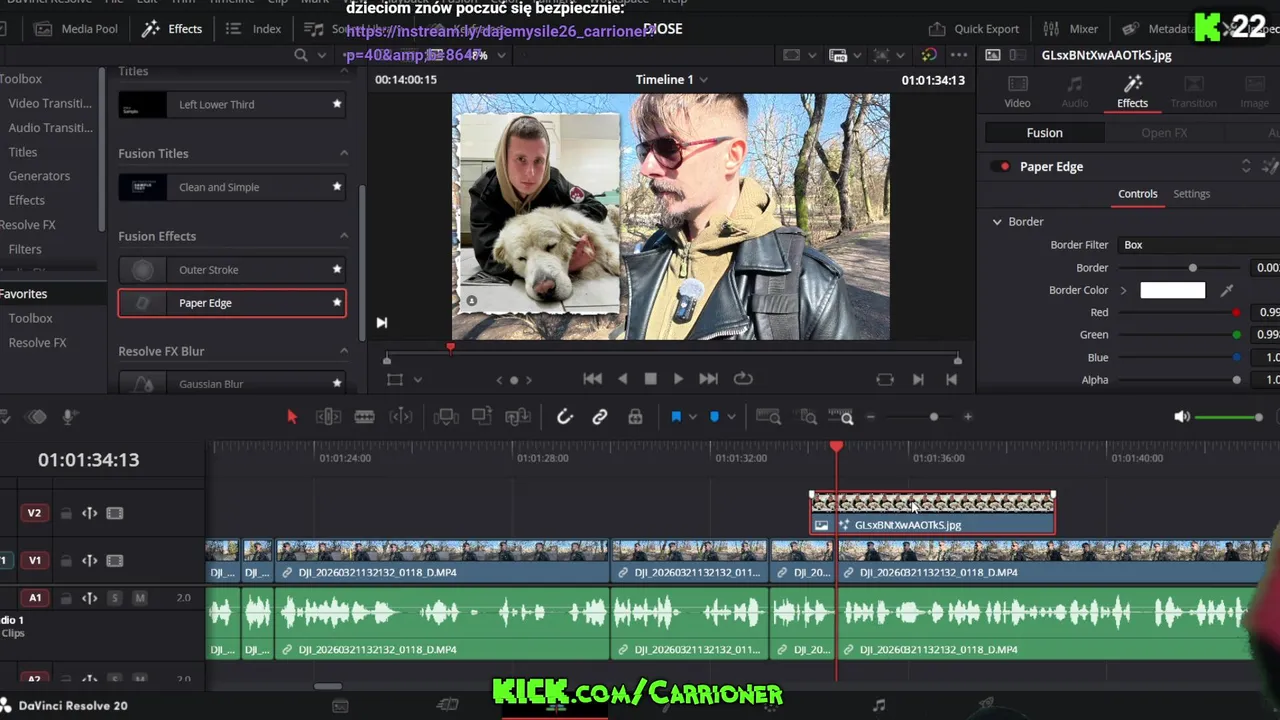The width and height of the screenshot is (1280, 720).
Task: Switch to the Inspector Audio tab
Action: [1075, 92]
